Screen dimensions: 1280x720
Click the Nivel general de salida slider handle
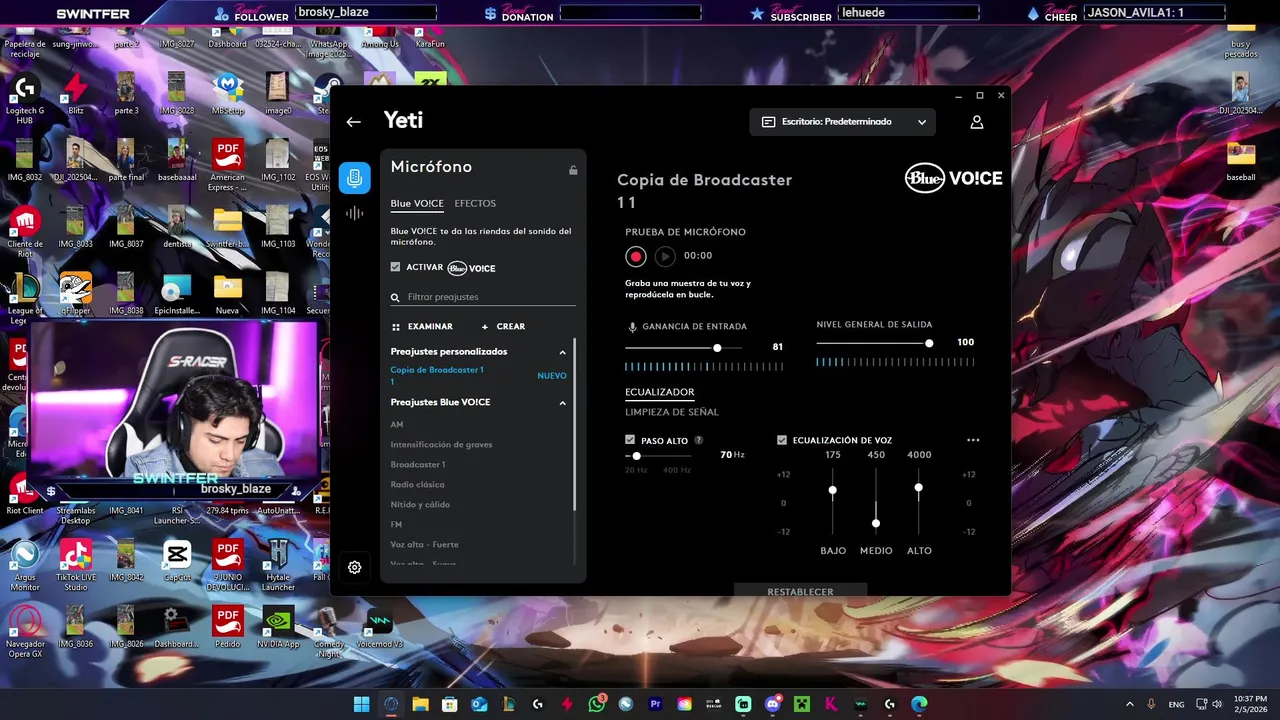coord(929,343)
